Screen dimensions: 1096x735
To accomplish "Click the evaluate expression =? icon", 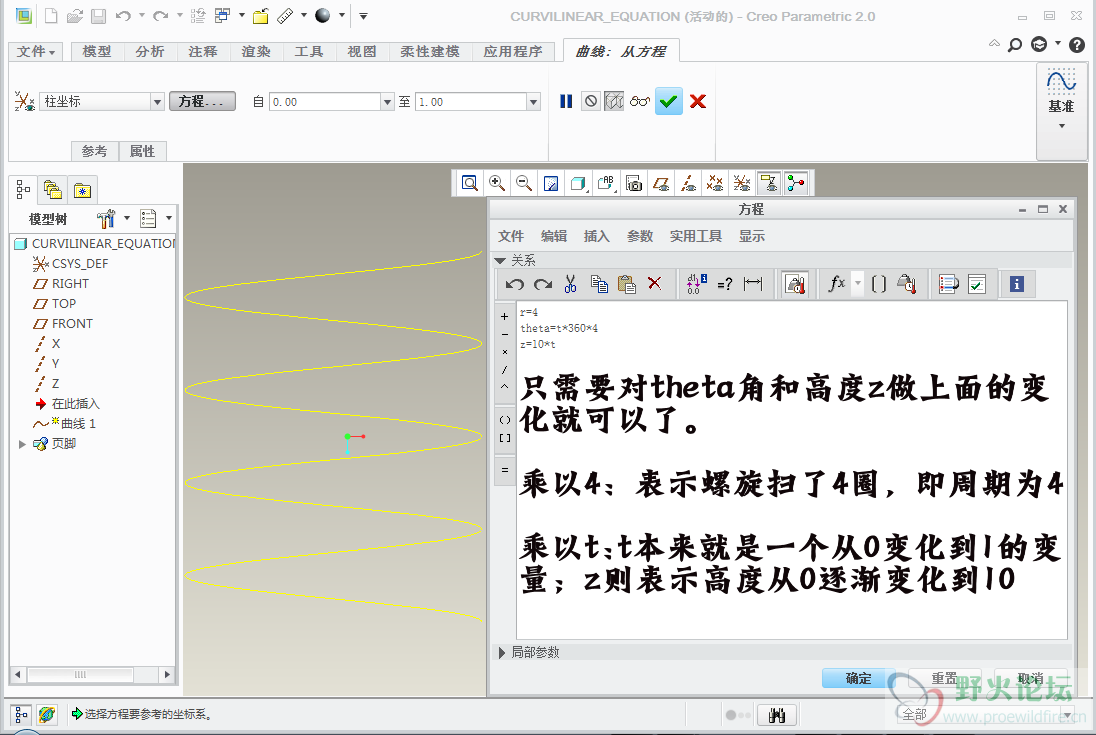I will (725, 284).
